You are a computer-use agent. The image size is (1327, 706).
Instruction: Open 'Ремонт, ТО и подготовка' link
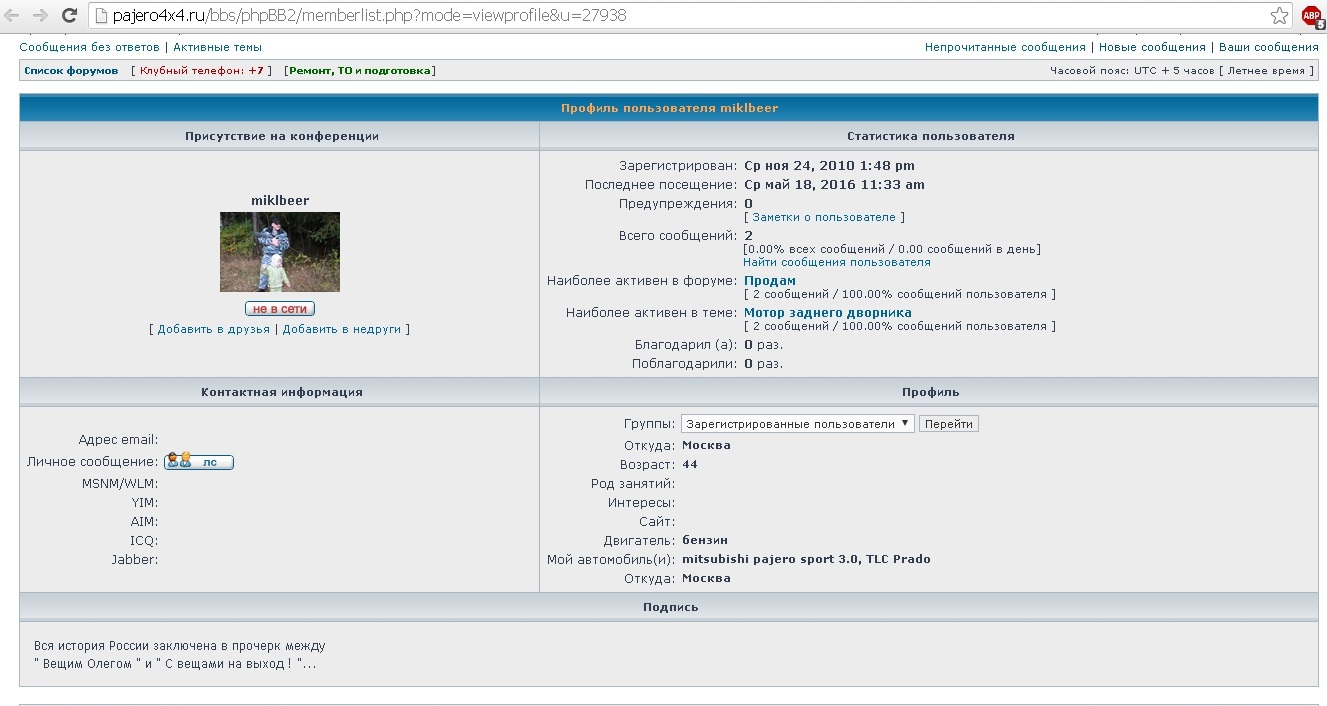(359, 71)
